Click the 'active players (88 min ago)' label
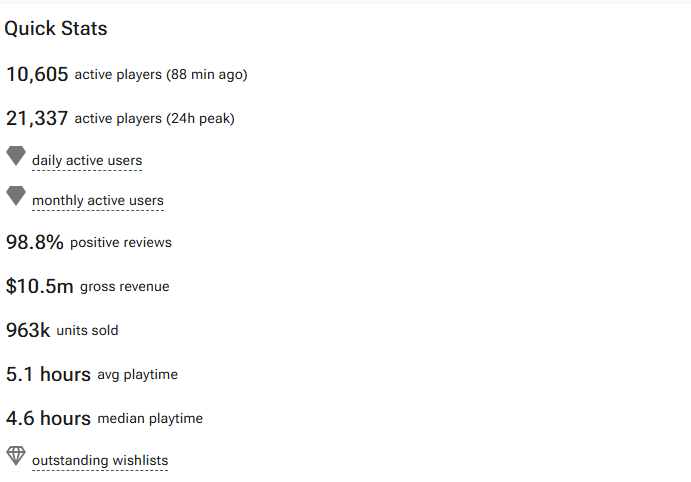Image resolution: width=691 pixels, height=482 pixels. (x=161, y=74)
